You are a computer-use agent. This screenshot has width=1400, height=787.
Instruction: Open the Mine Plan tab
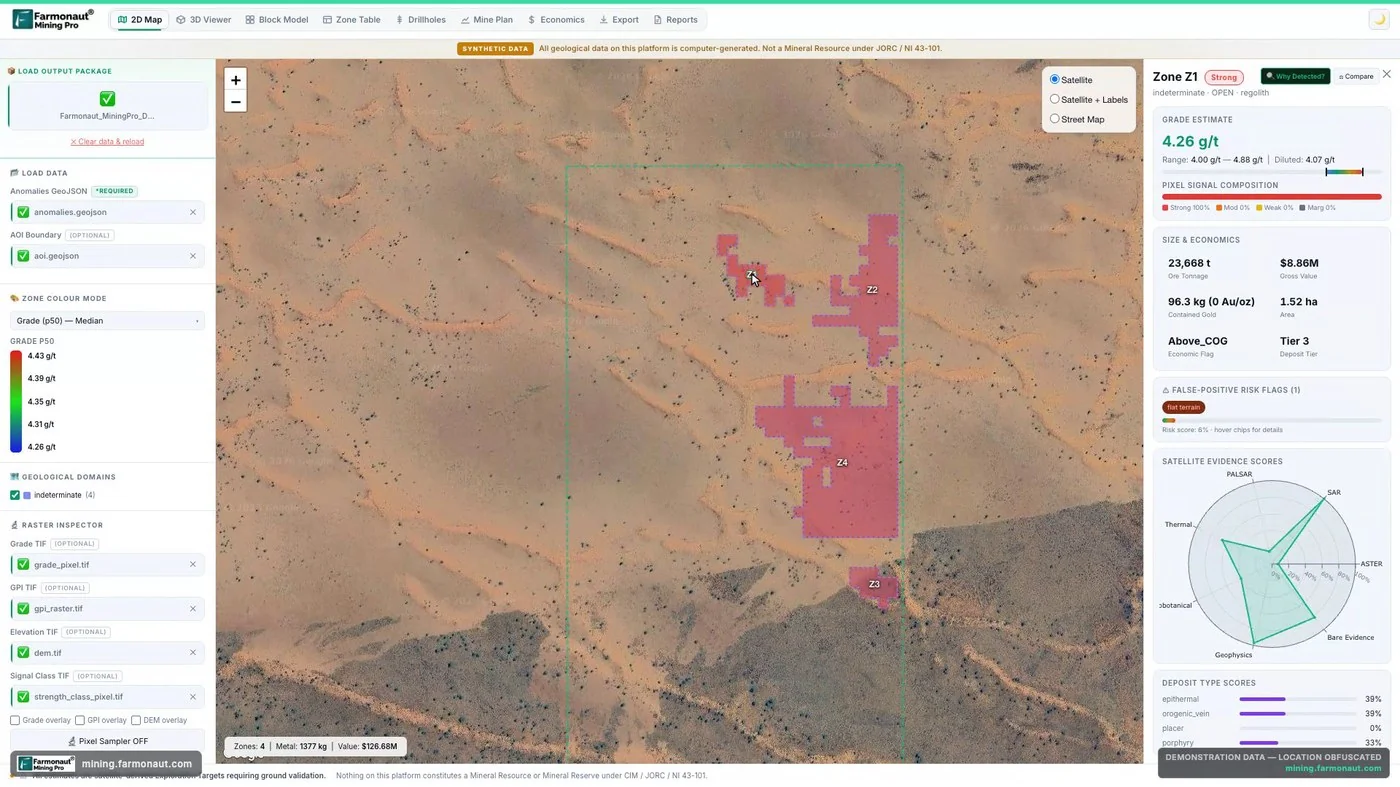[487, 20]
